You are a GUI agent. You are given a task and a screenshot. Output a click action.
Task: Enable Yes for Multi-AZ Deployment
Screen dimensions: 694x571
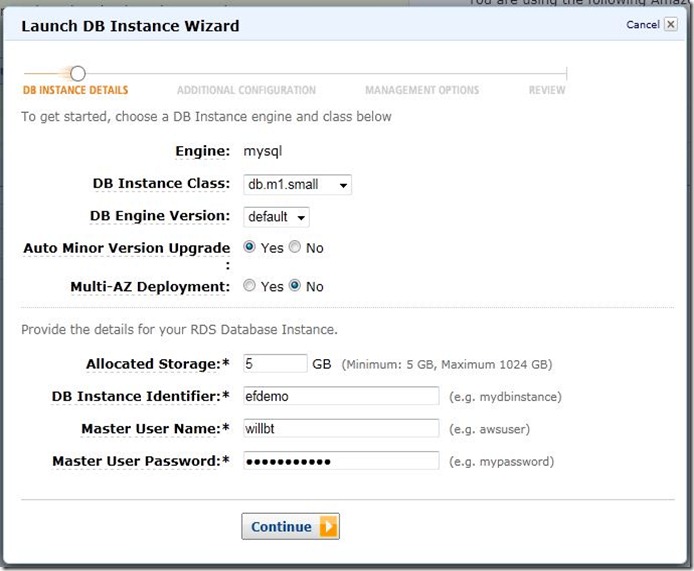250,286
